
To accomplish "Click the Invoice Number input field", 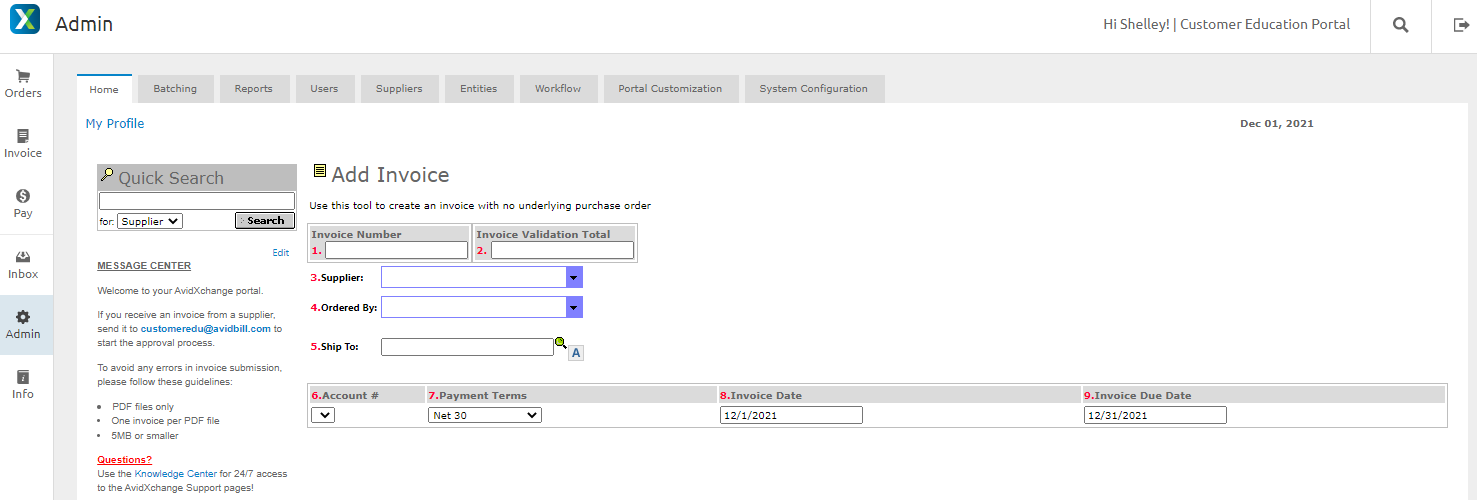I will tap(396, 250).
